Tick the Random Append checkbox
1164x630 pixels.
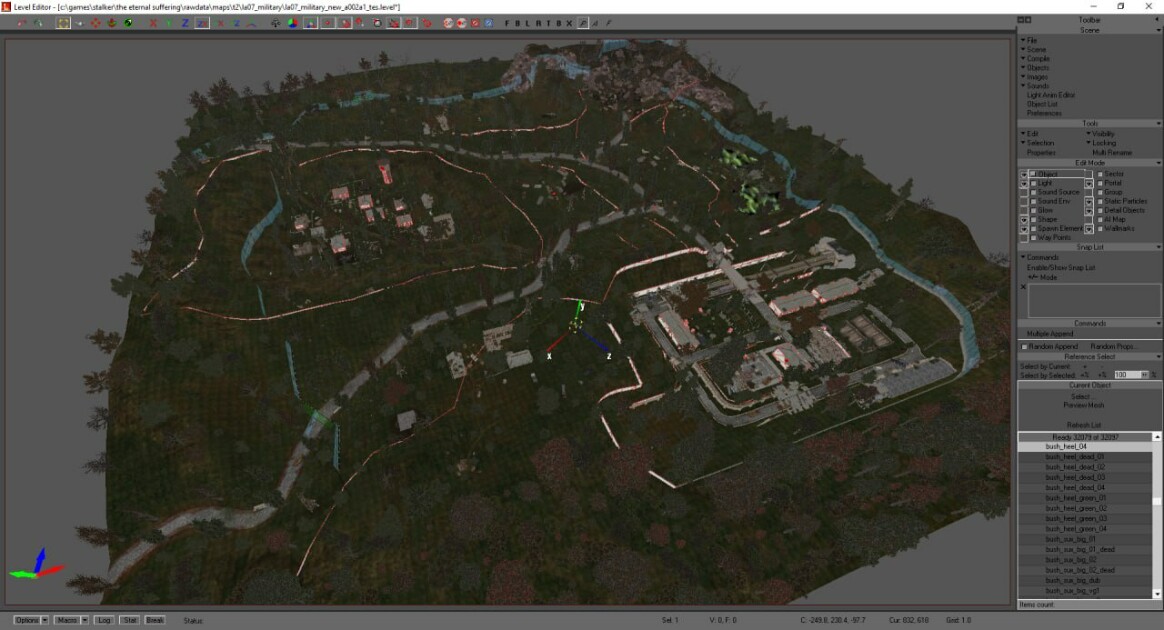[x=1024, y=347]
